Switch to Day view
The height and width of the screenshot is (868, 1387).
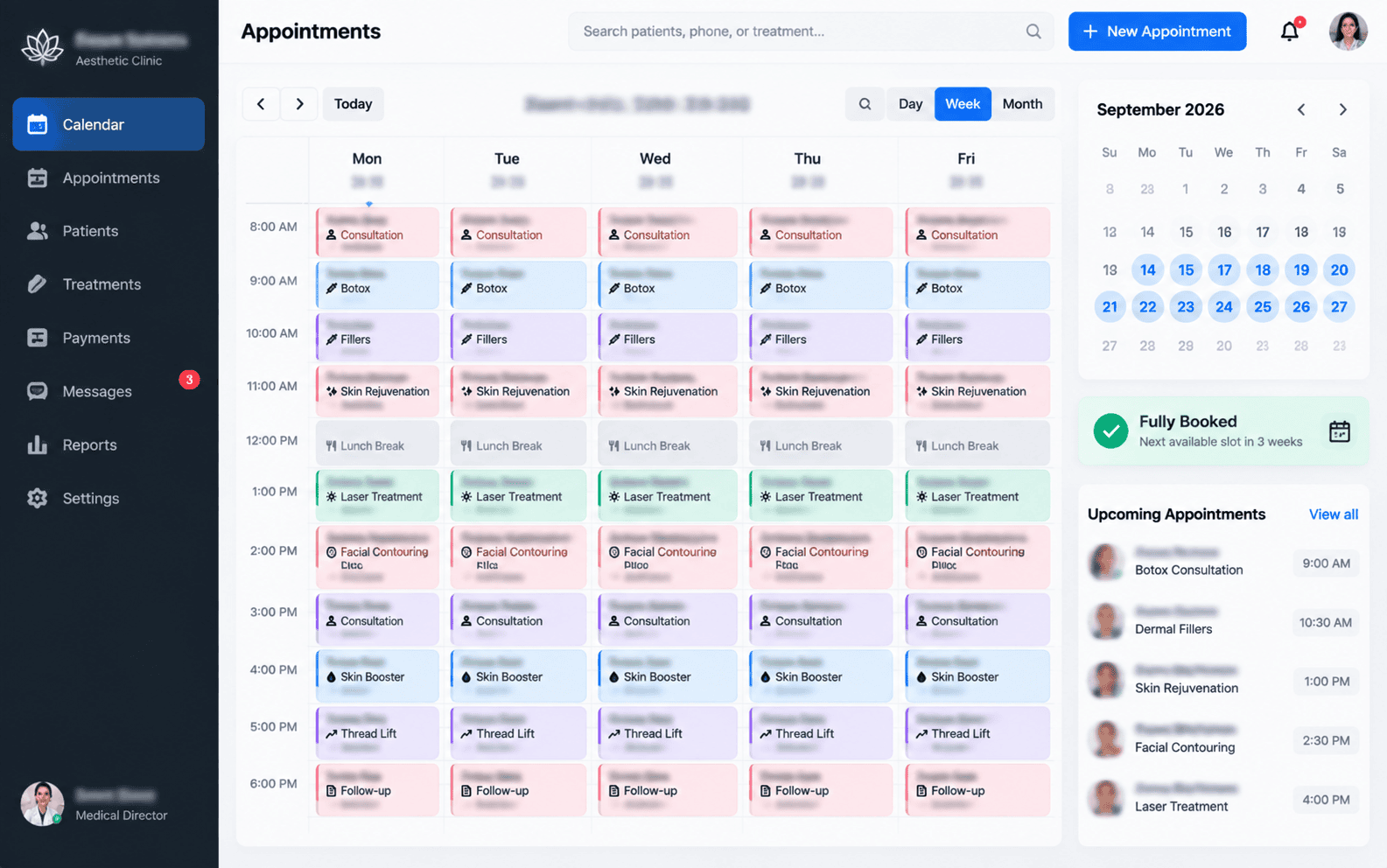point(910,104)
